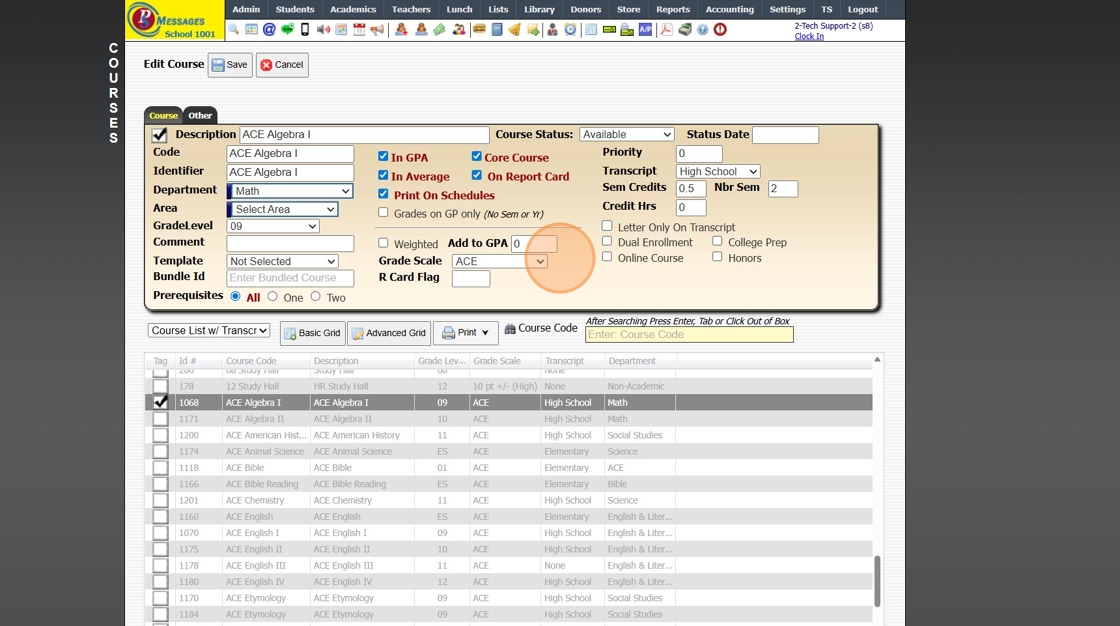
Task: Open the printer with check icon
Action: [x=627, y=29]
